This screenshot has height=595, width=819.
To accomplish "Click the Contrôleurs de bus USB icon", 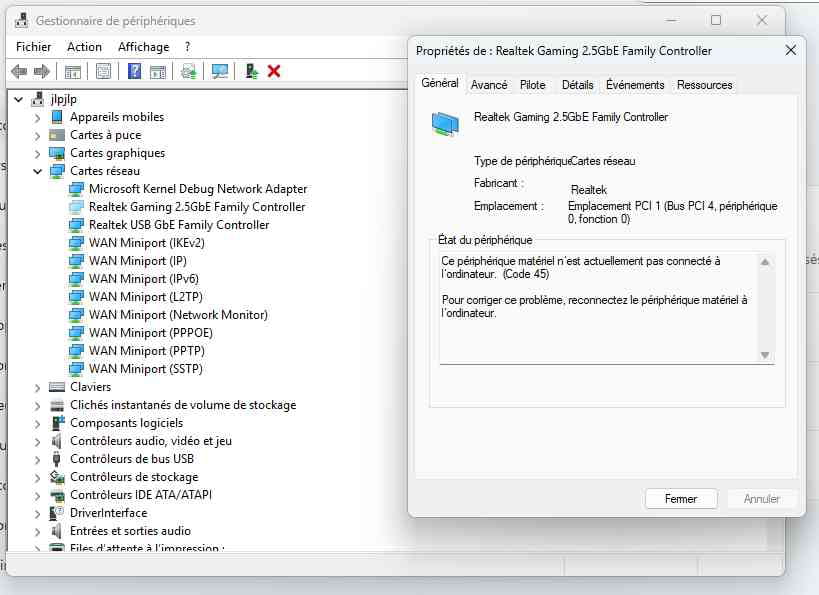I will pyautogui.click(x=58, y=459).
